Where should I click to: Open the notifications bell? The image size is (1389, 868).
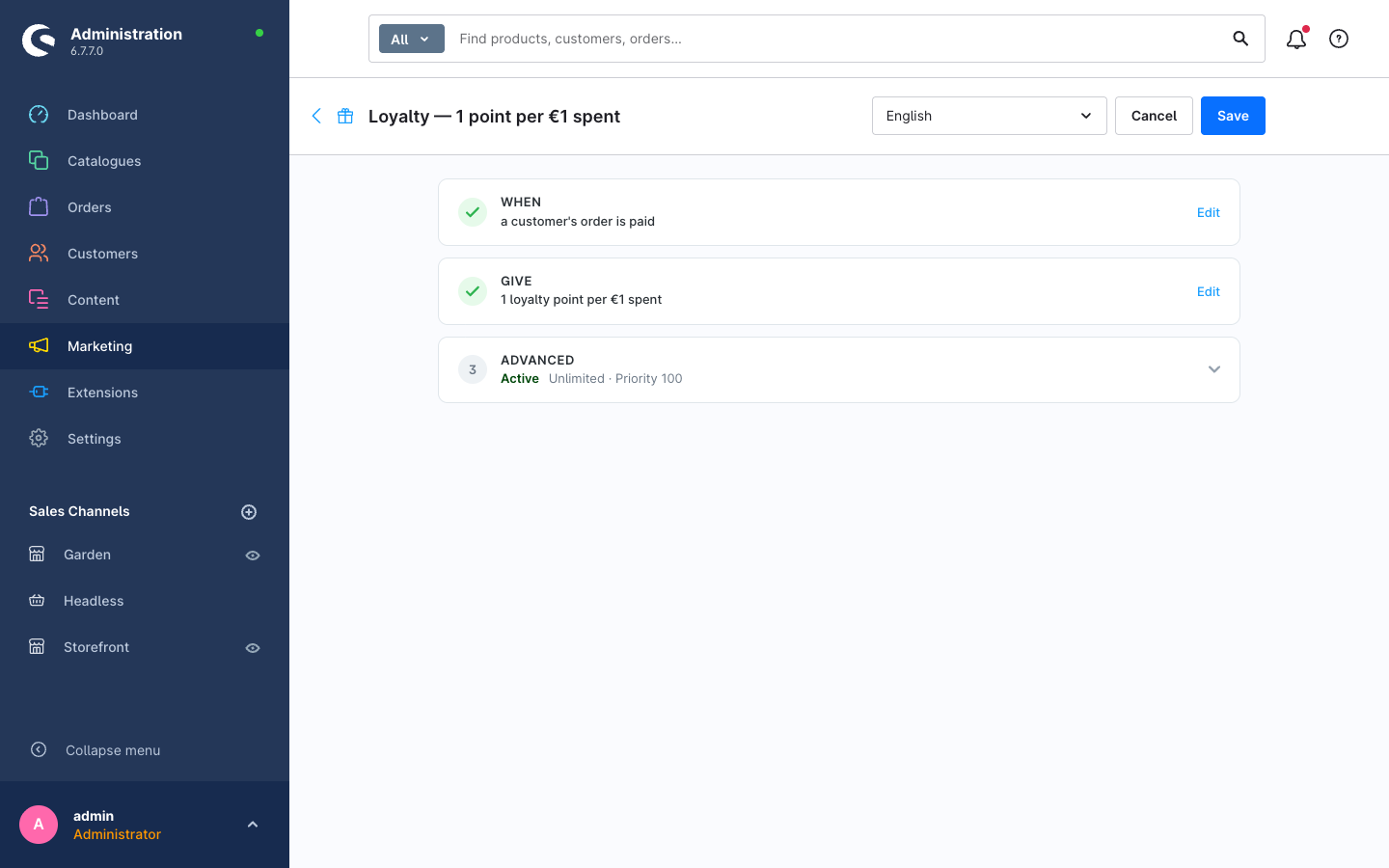1296,39
